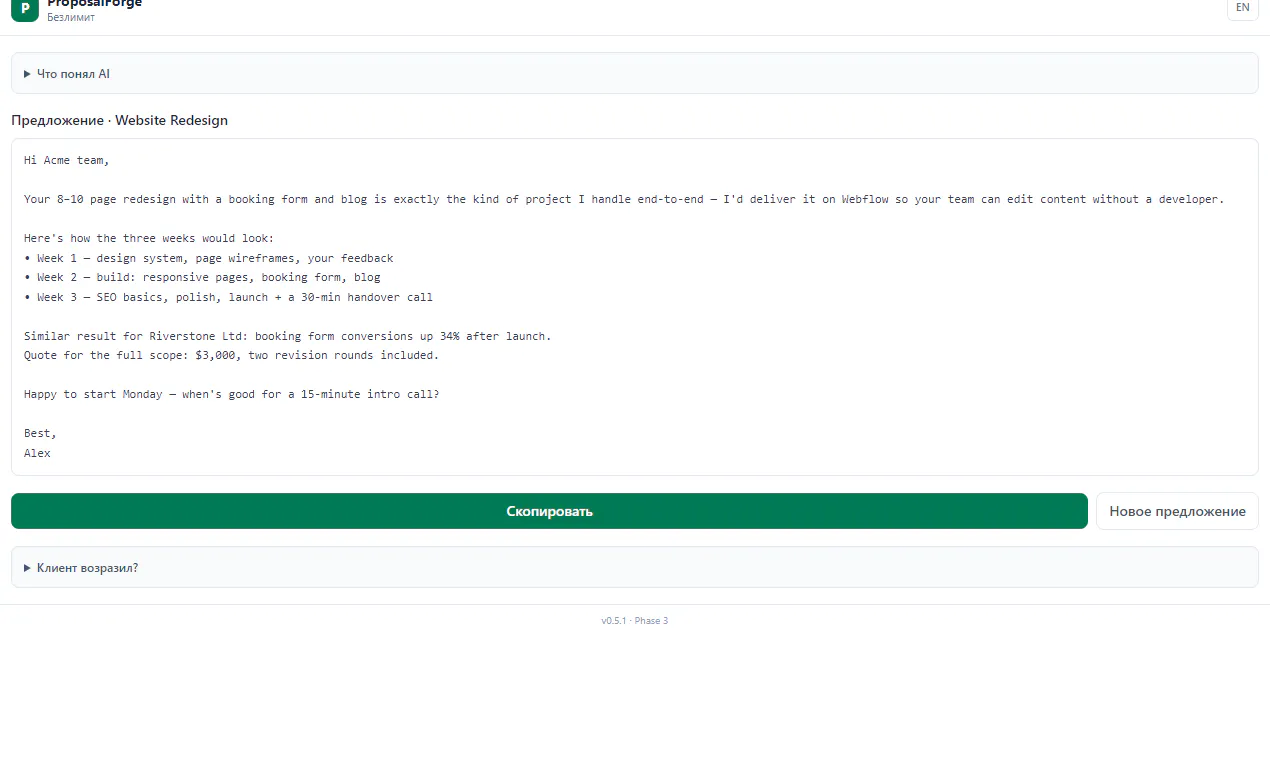1270x760 pixels.
Task: Click the 'Similar result for Riverstone Ltd' line
Action: pyautogui.click(x=288, y=336)
